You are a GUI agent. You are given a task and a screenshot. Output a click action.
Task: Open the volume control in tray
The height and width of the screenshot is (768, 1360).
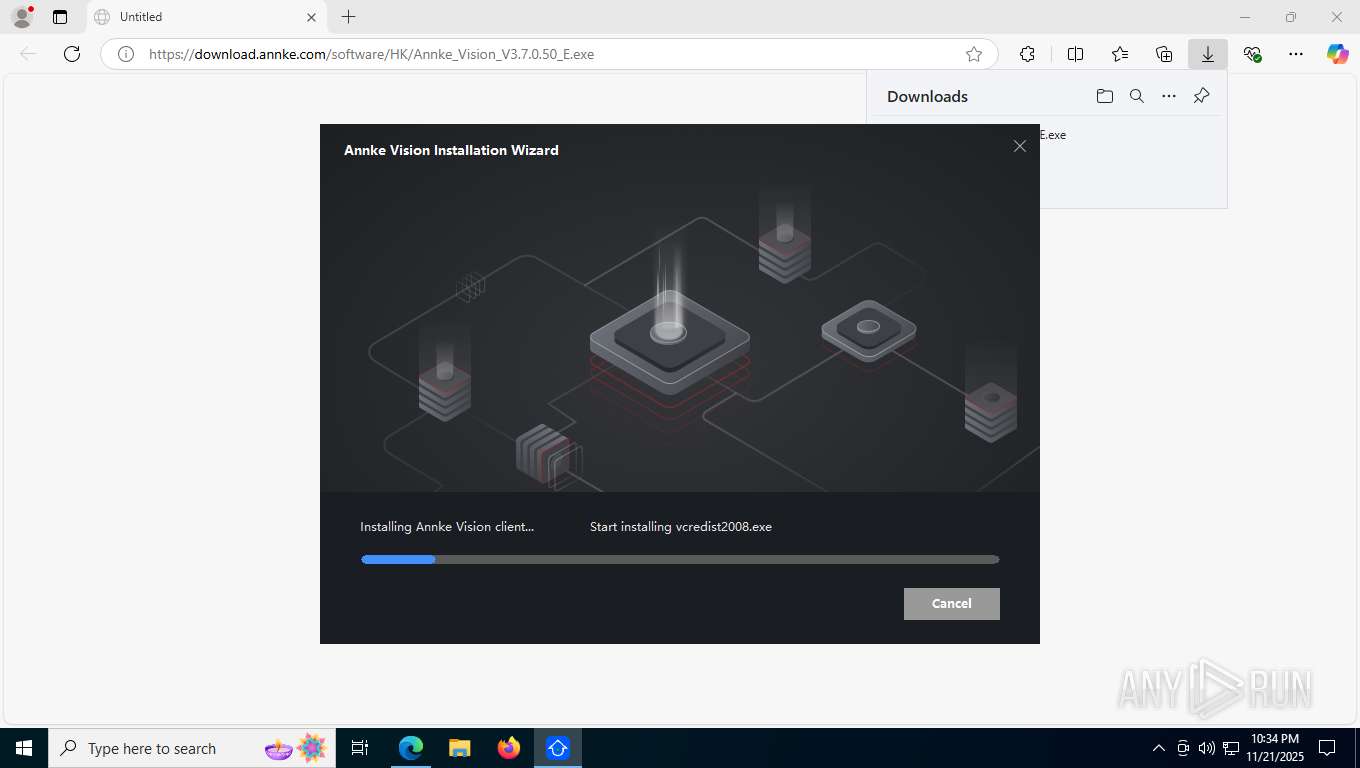click(x=1206, y=748)
